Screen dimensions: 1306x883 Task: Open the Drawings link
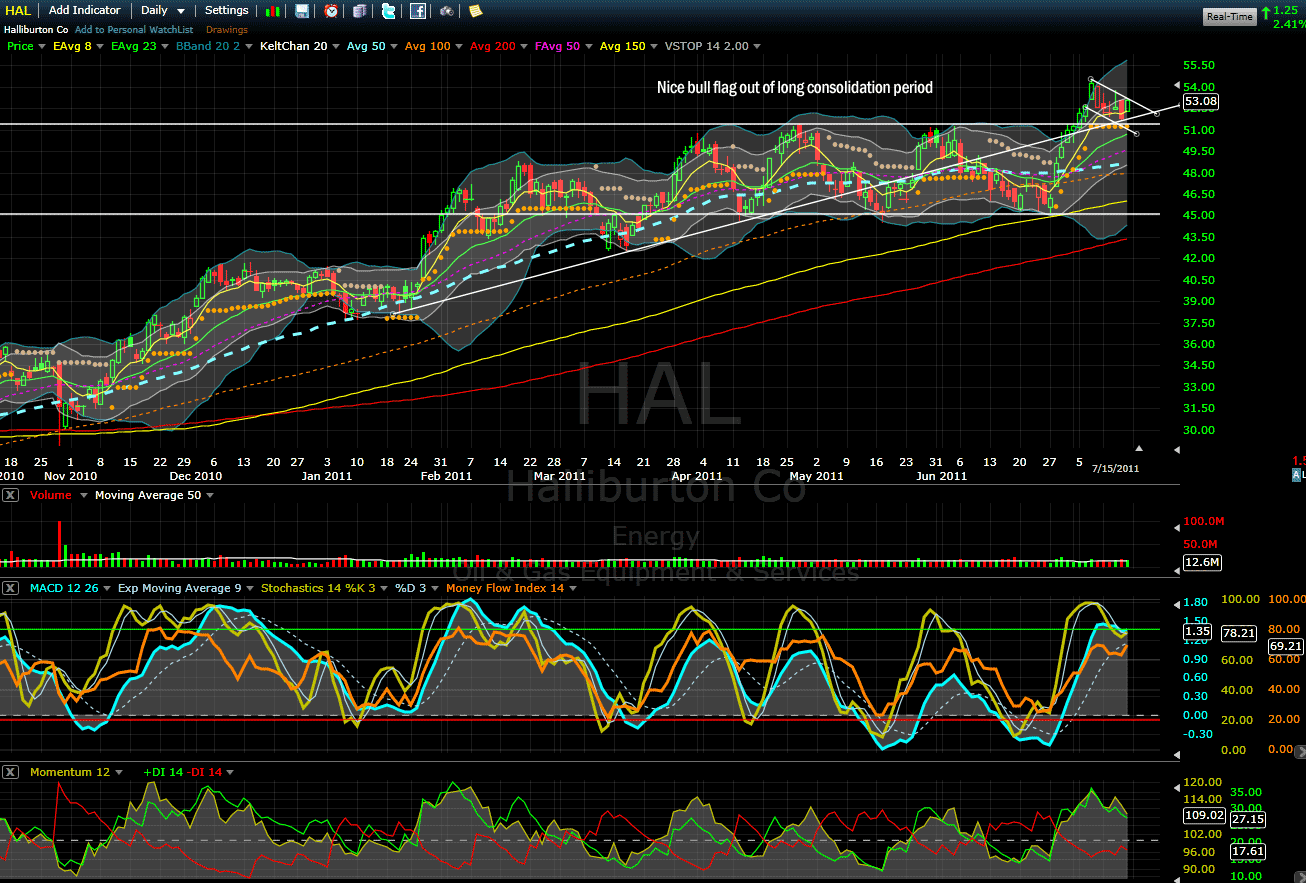[227, 30]
